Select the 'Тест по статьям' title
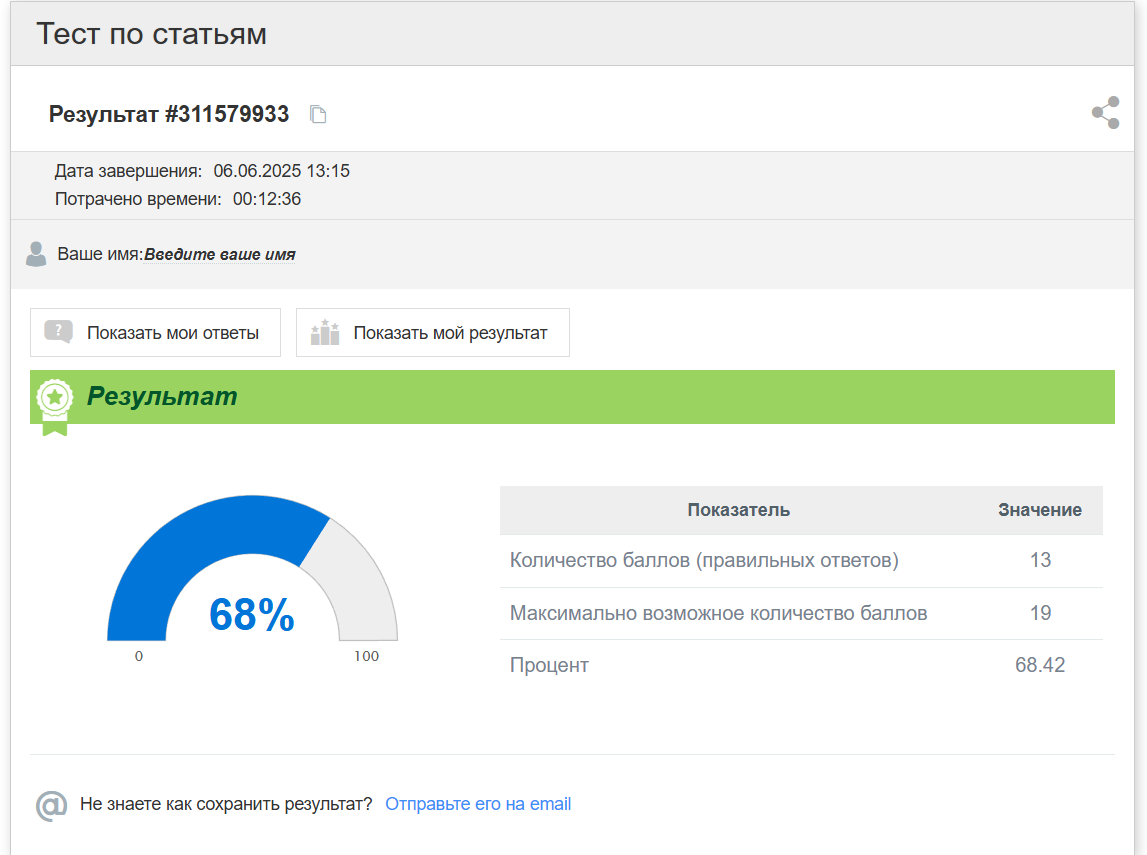This screenshot has width=1147, height=855. [151, 34]
